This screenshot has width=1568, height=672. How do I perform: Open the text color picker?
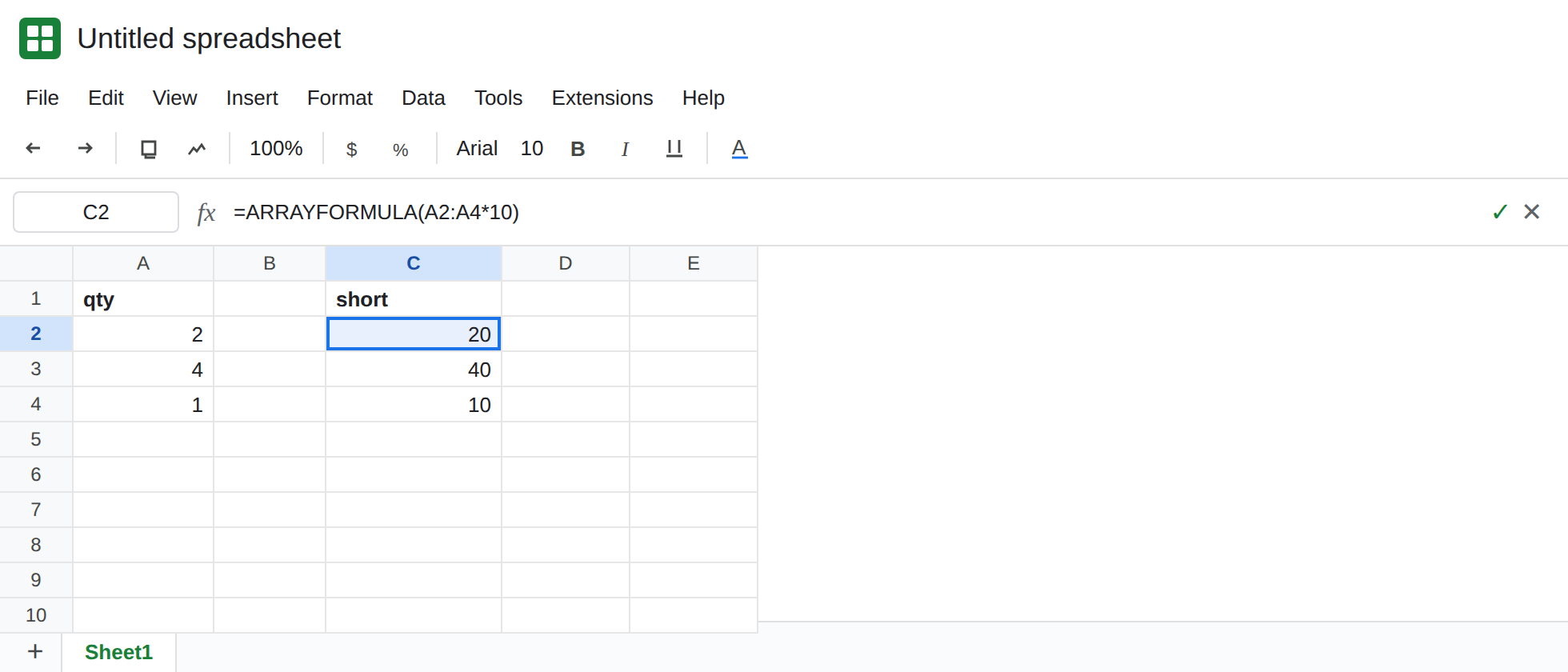pyautogui.click(x=739, y=149)
